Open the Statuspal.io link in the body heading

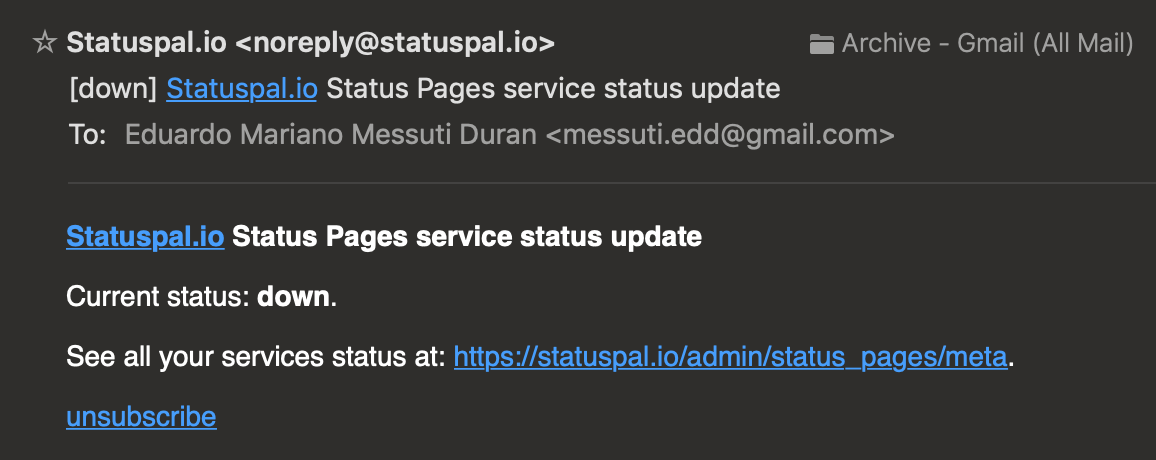[x=145, y=237]
